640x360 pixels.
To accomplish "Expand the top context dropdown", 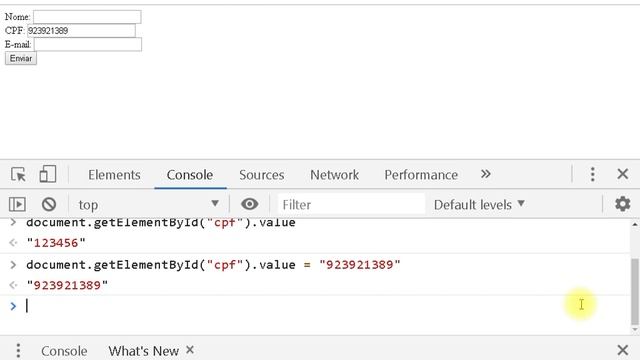I will pos(149,204).
